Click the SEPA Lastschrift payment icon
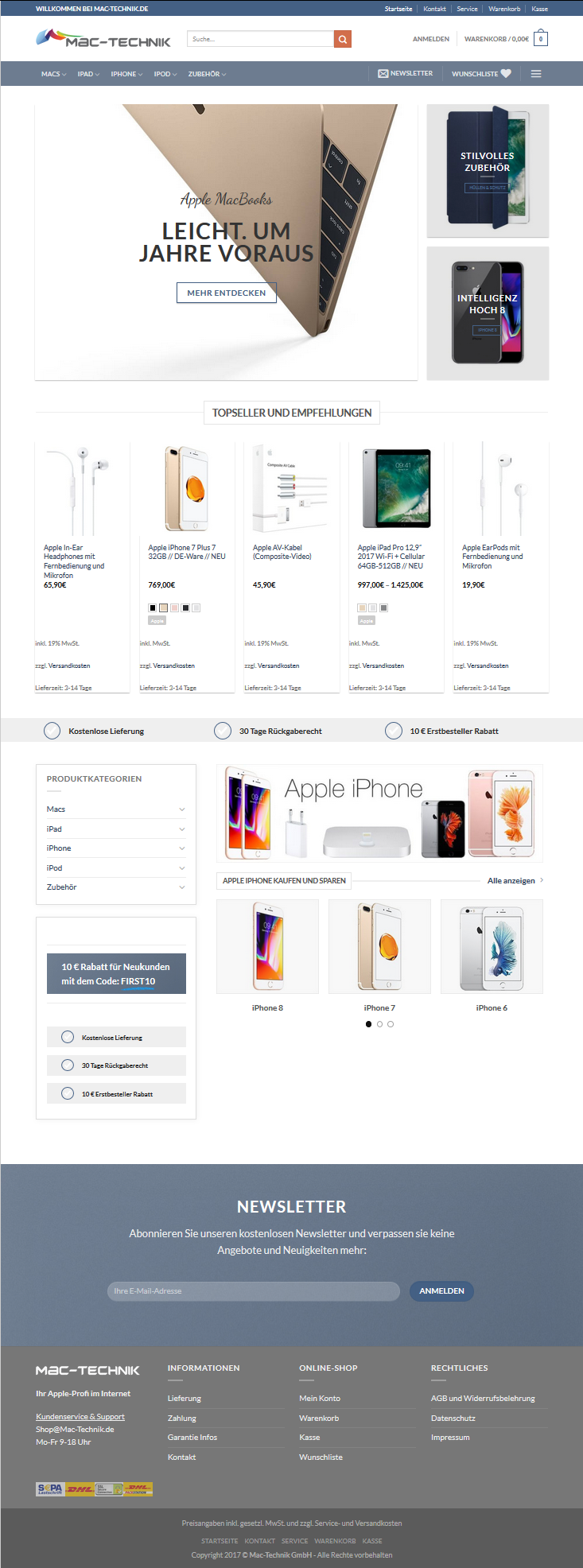Image resolution: width=583 pixels, height=1568 pixels. pos(49,1488)
